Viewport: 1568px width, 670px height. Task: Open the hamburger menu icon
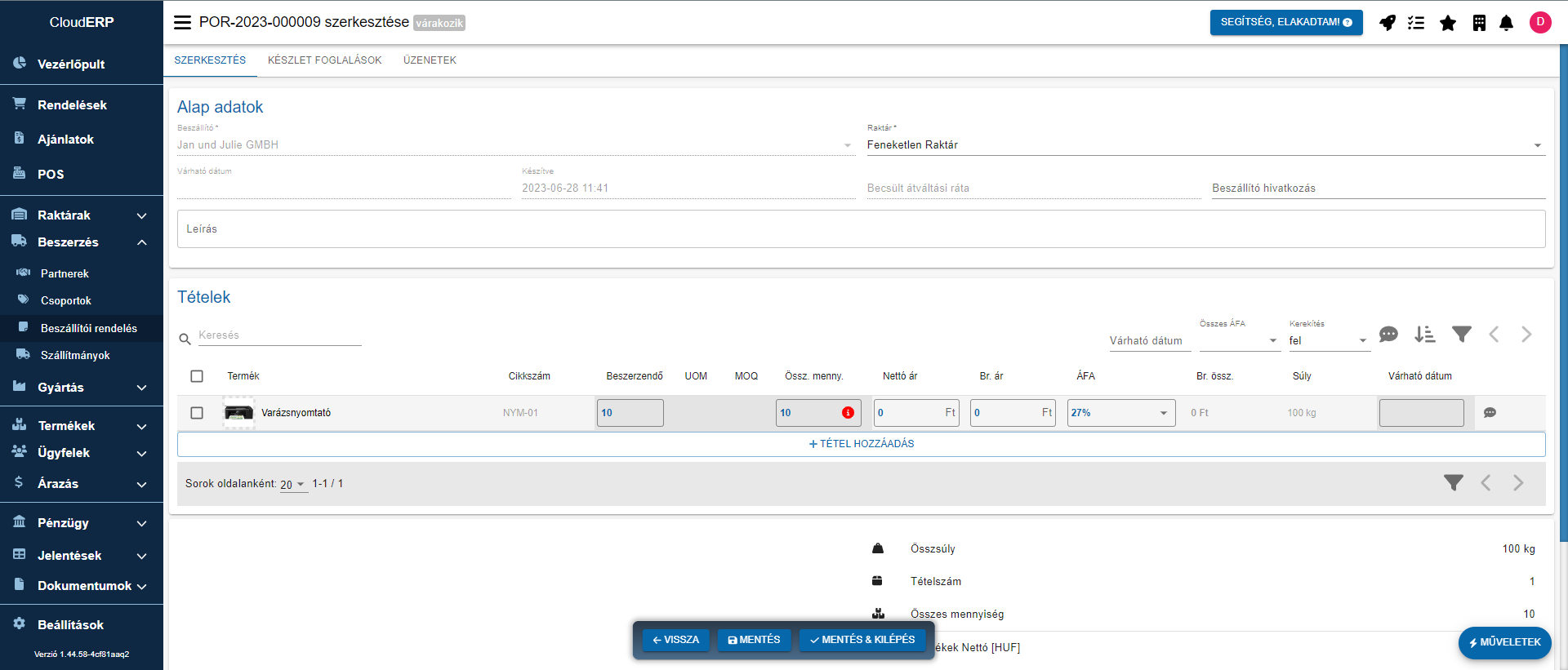182,23
